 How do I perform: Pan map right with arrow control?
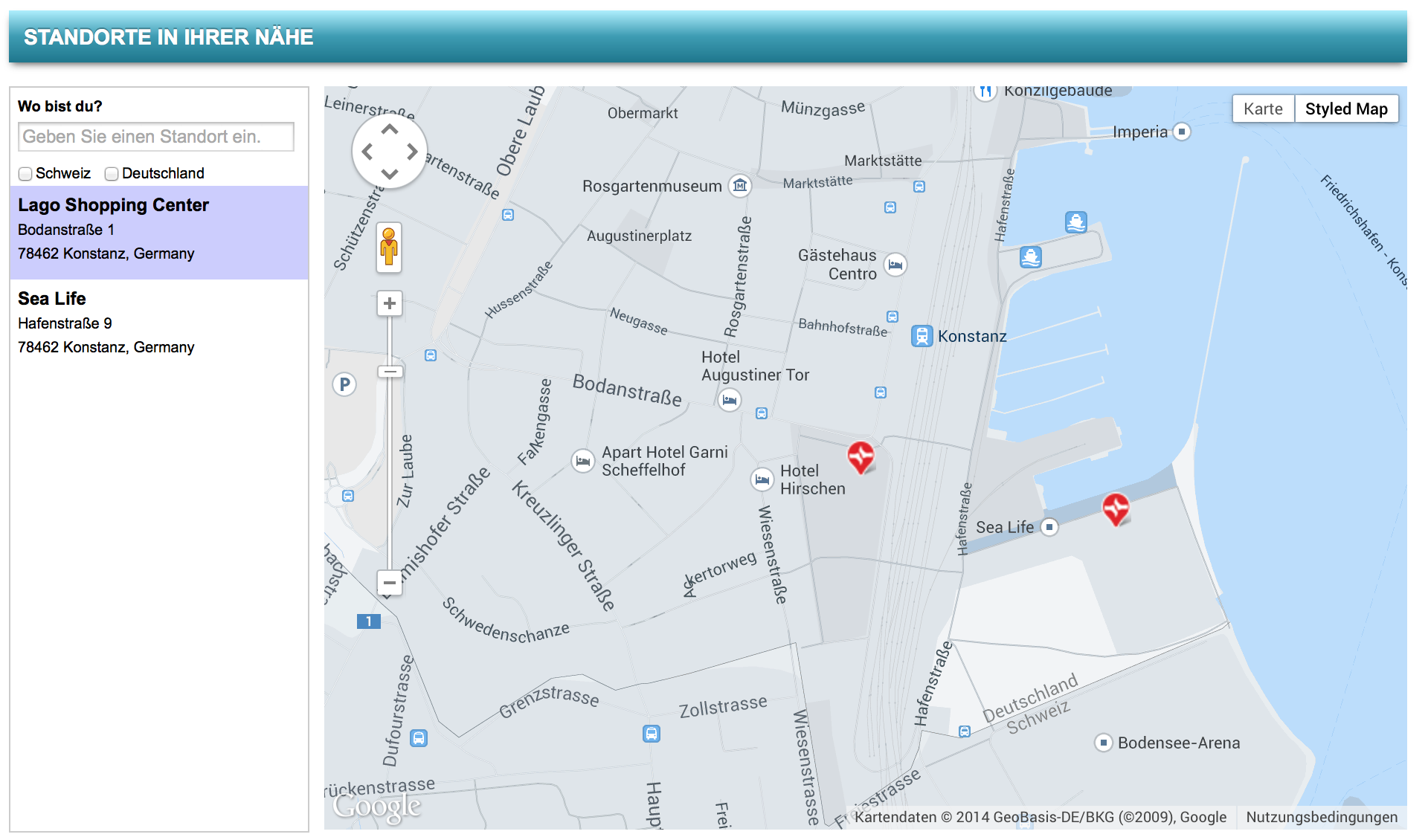(412, 152)
